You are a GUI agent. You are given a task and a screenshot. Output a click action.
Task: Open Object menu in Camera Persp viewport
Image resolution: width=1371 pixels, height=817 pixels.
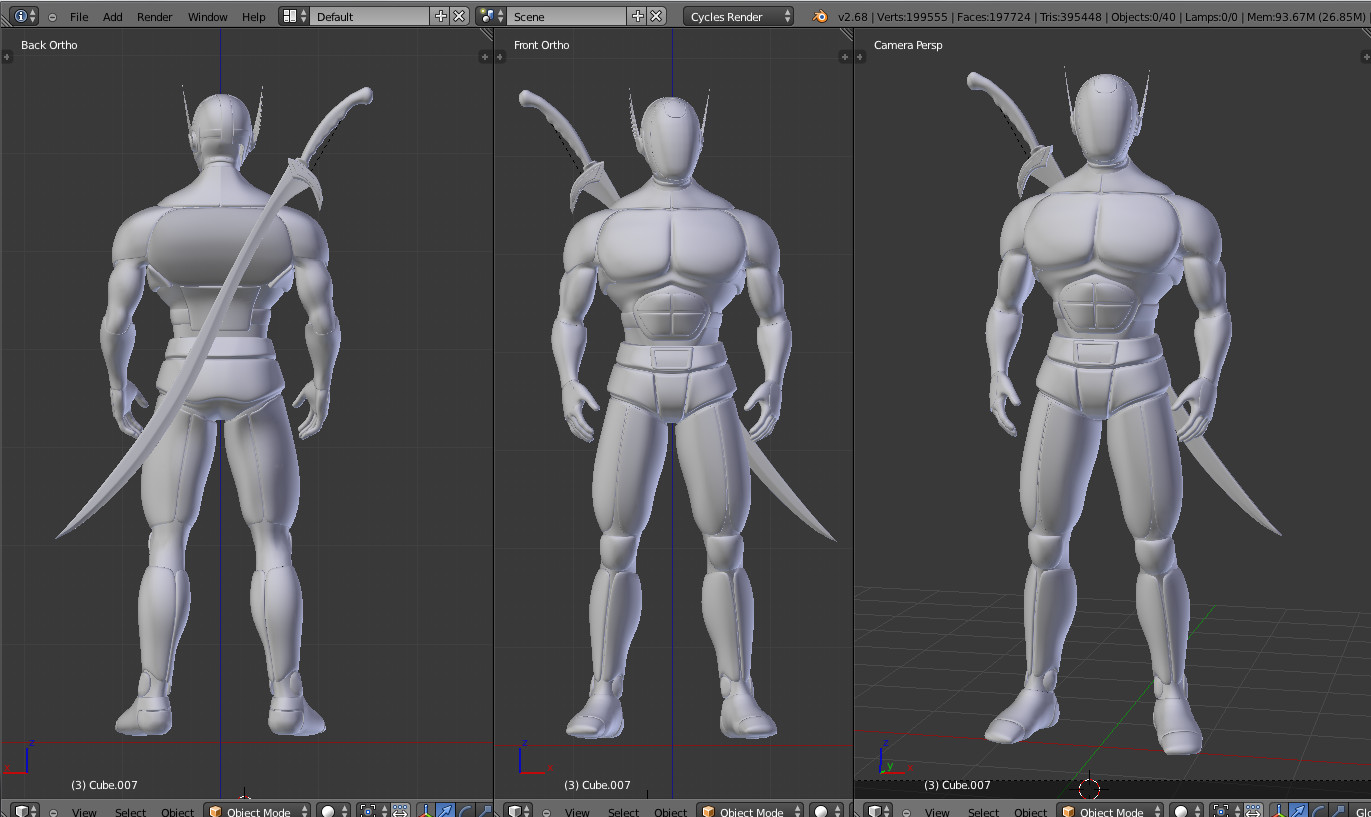(1031, 812)
